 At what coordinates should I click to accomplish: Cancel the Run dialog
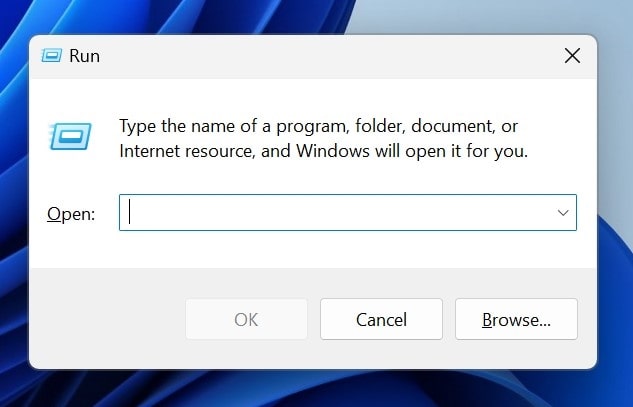tap(381, 319)
